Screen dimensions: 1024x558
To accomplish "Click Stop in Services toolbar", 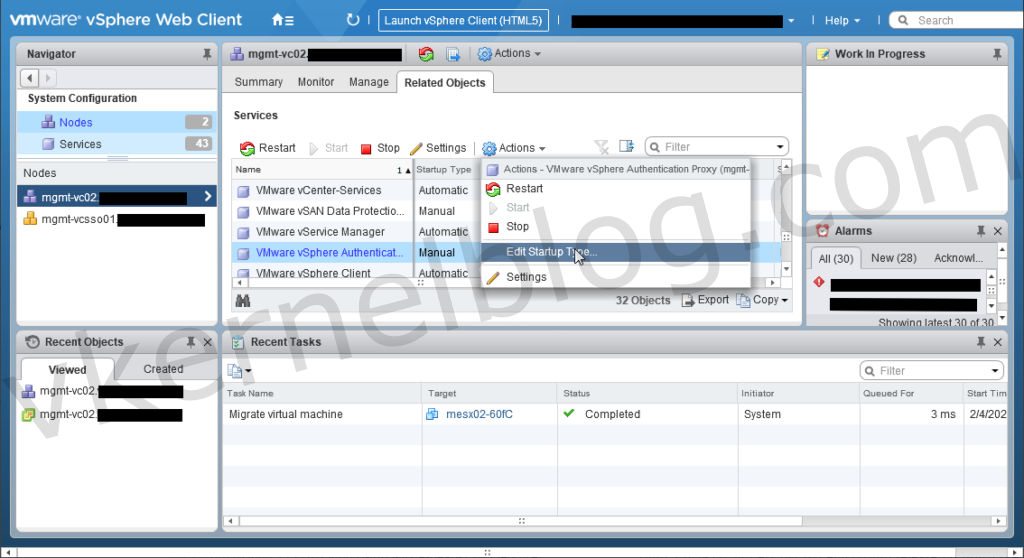I will point(380,148).
